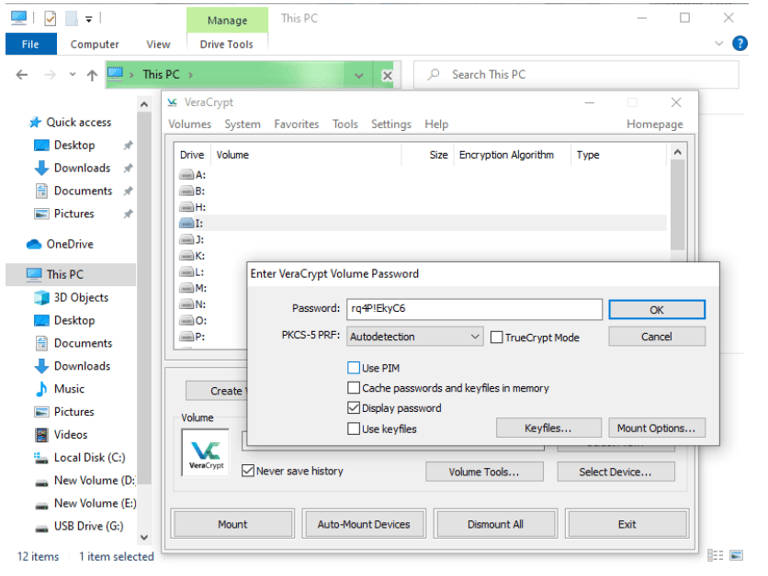Open VeraCrypt Tools menu
The image size is (768, 576).
[345, 124]
